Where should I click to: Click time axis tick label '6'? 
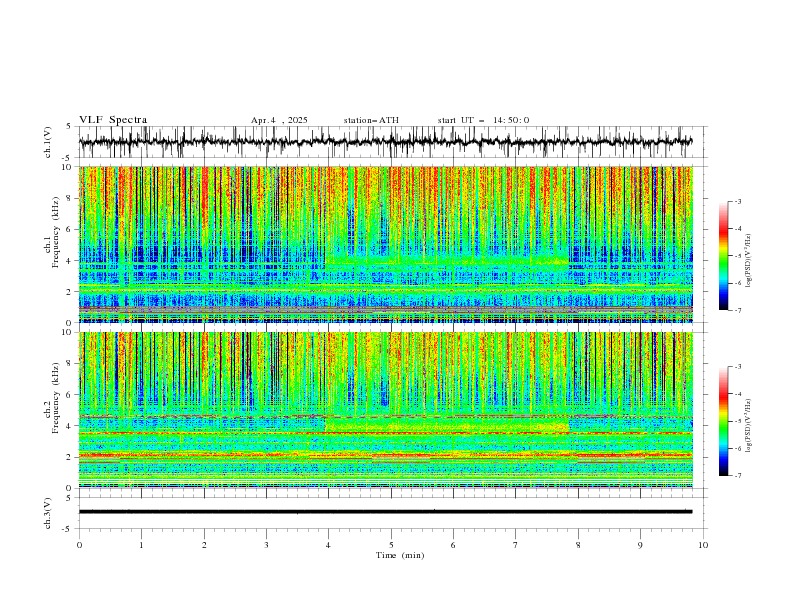coord(453,545)
